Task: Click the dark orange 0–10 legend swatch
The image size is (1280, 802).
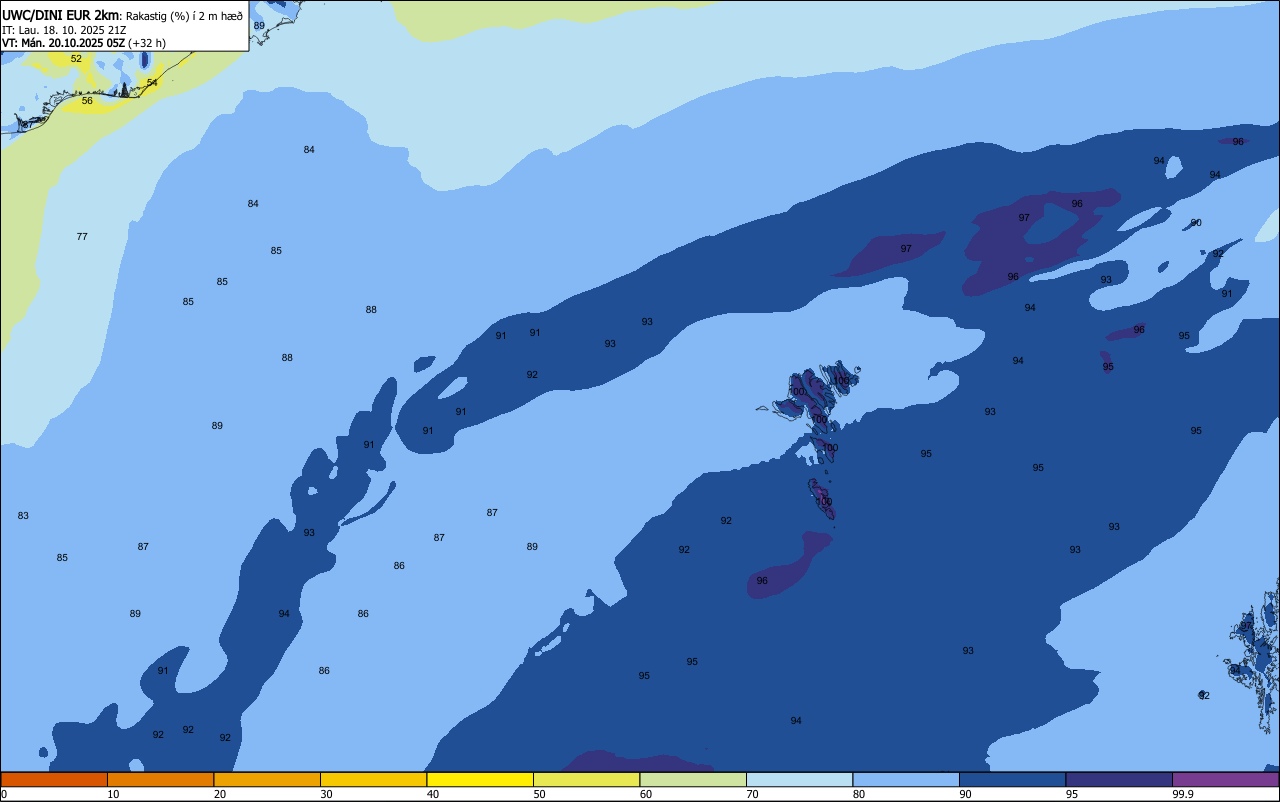Action: [54, 779]
